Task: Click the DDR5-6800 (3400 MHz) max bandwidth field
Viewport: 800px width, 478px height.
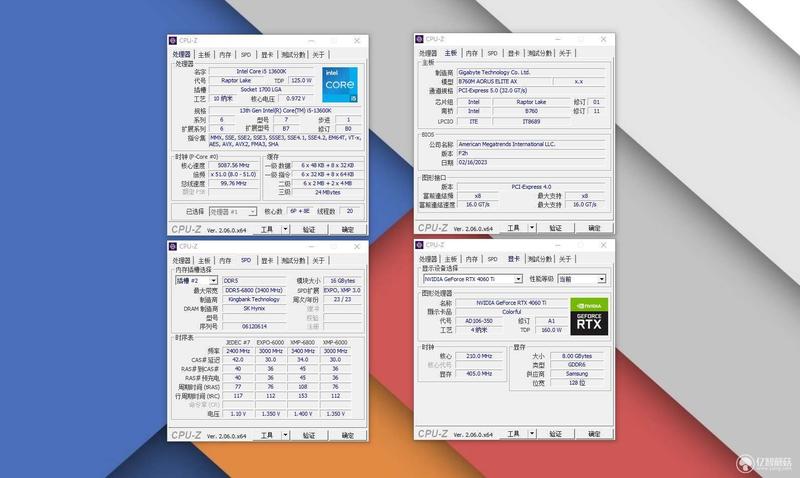Action: (254, 290)
